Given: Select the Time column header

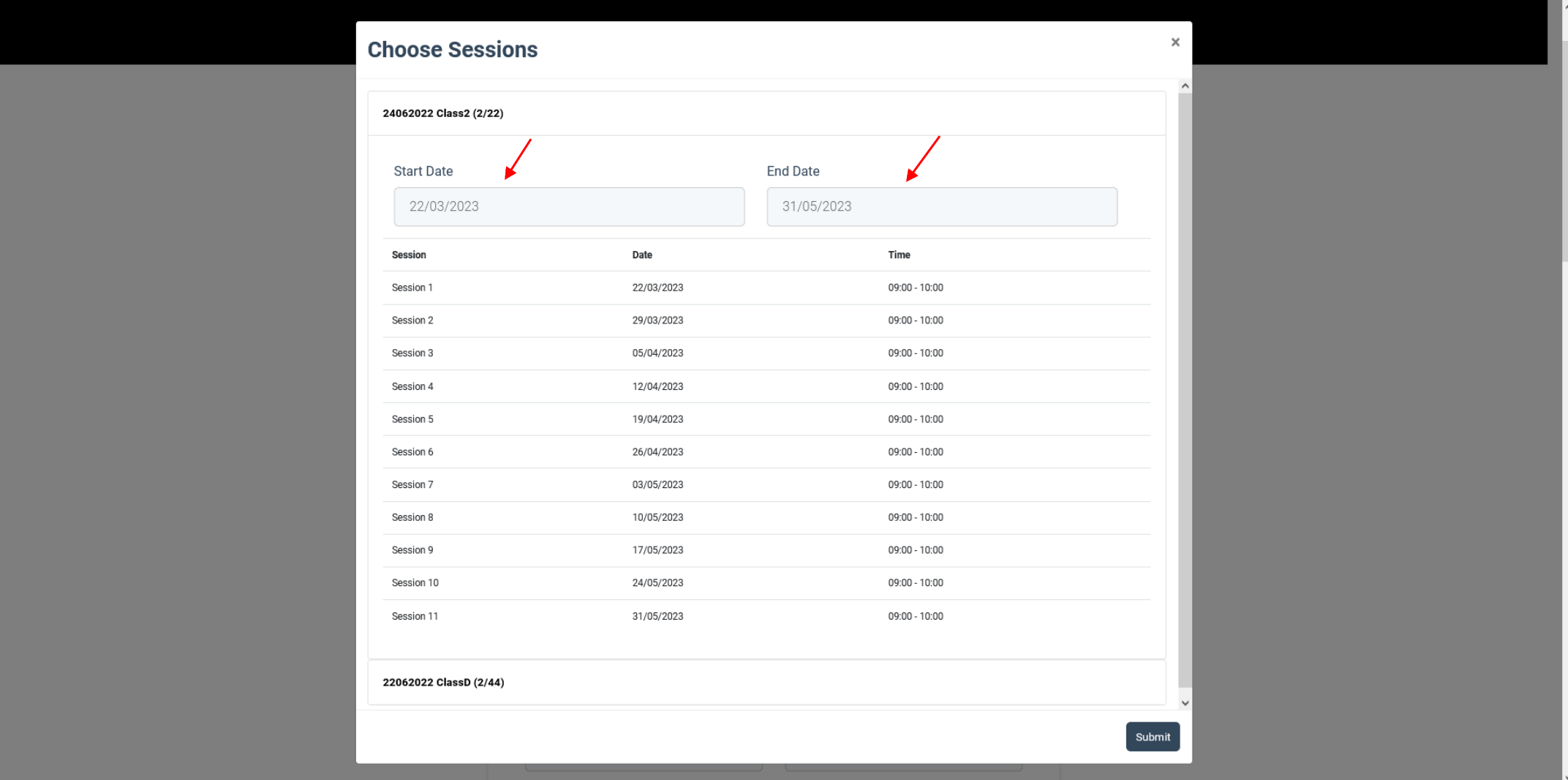Looking at the screenshot, I should (899, 255).
